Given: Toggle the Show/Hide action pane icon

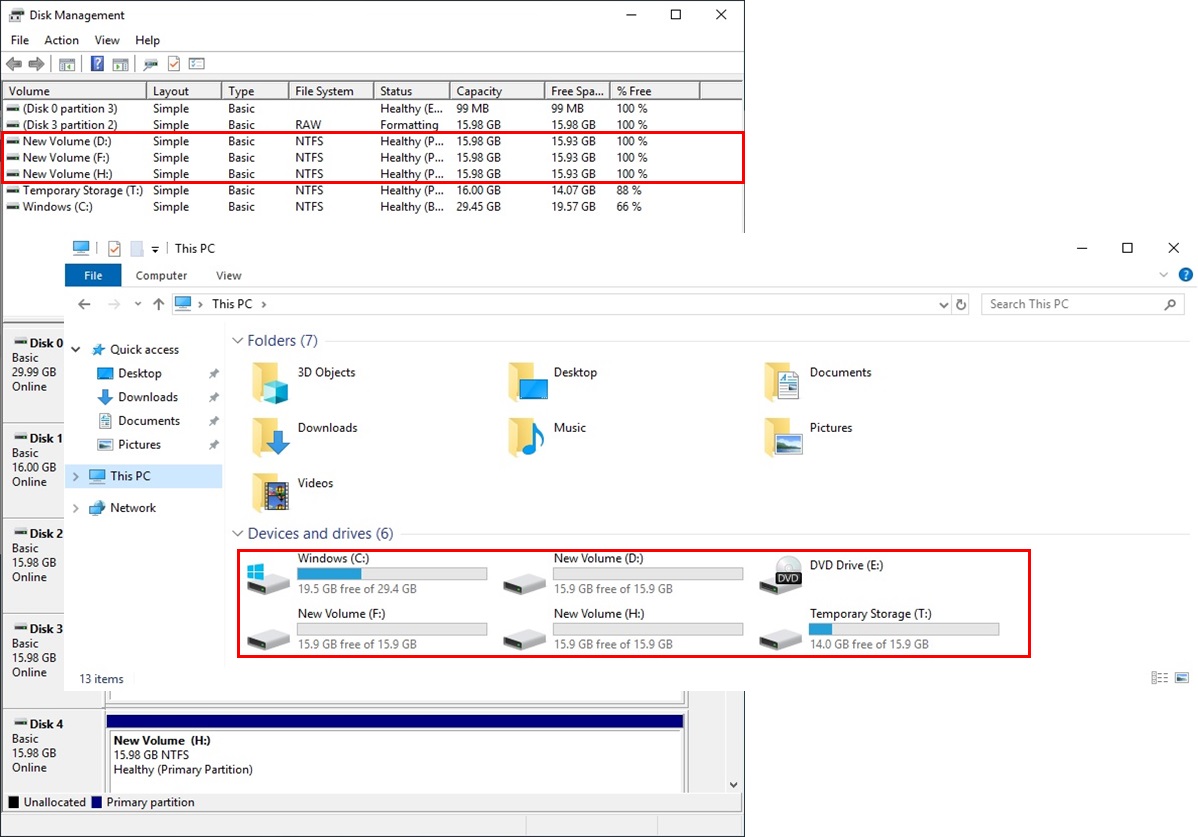Looking at the screenshot, I should pos(118,63).
